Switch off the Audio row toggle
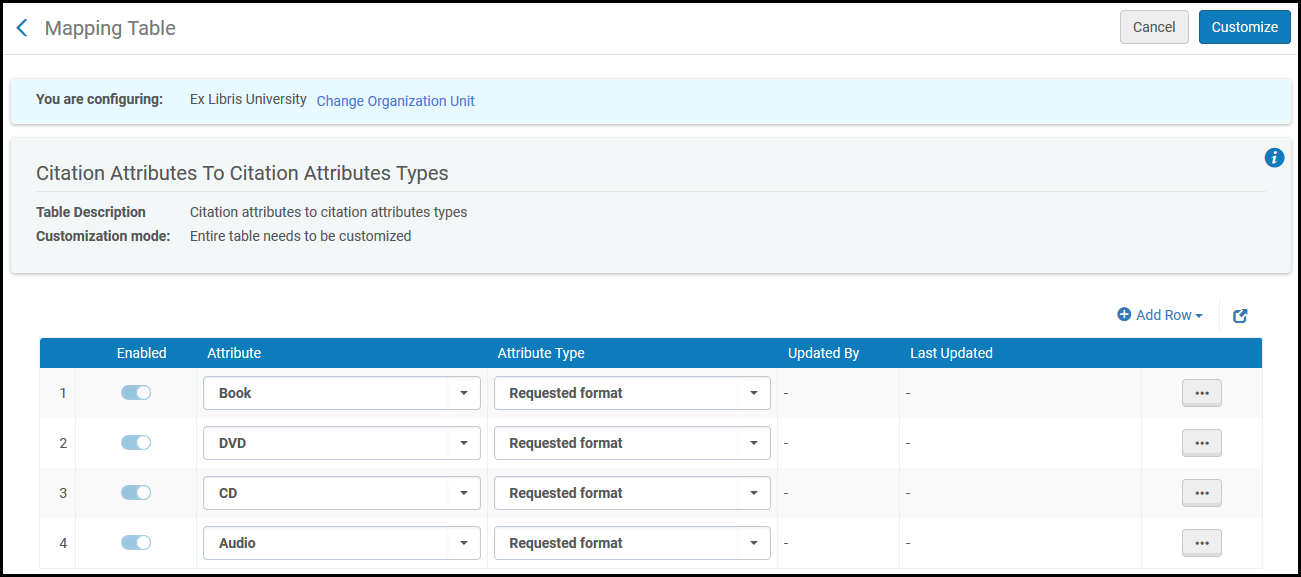Screen dimensions: 1301x577 point(136,543)
